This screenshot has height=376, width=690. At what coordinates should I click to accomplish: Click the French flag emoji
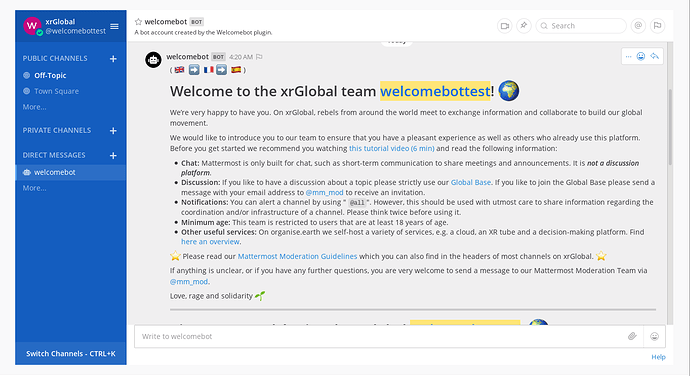(x=209, y=70)
